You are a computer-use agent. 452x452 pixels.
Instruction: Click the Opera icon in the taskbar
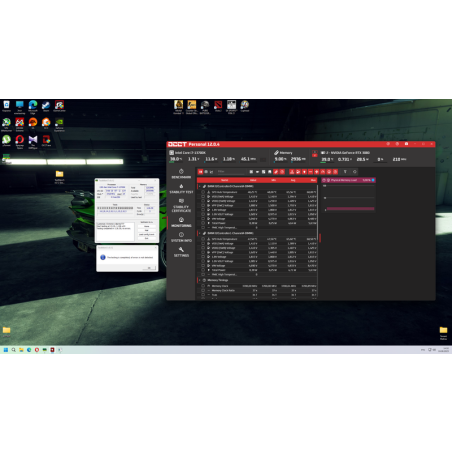tap(37, 350)
